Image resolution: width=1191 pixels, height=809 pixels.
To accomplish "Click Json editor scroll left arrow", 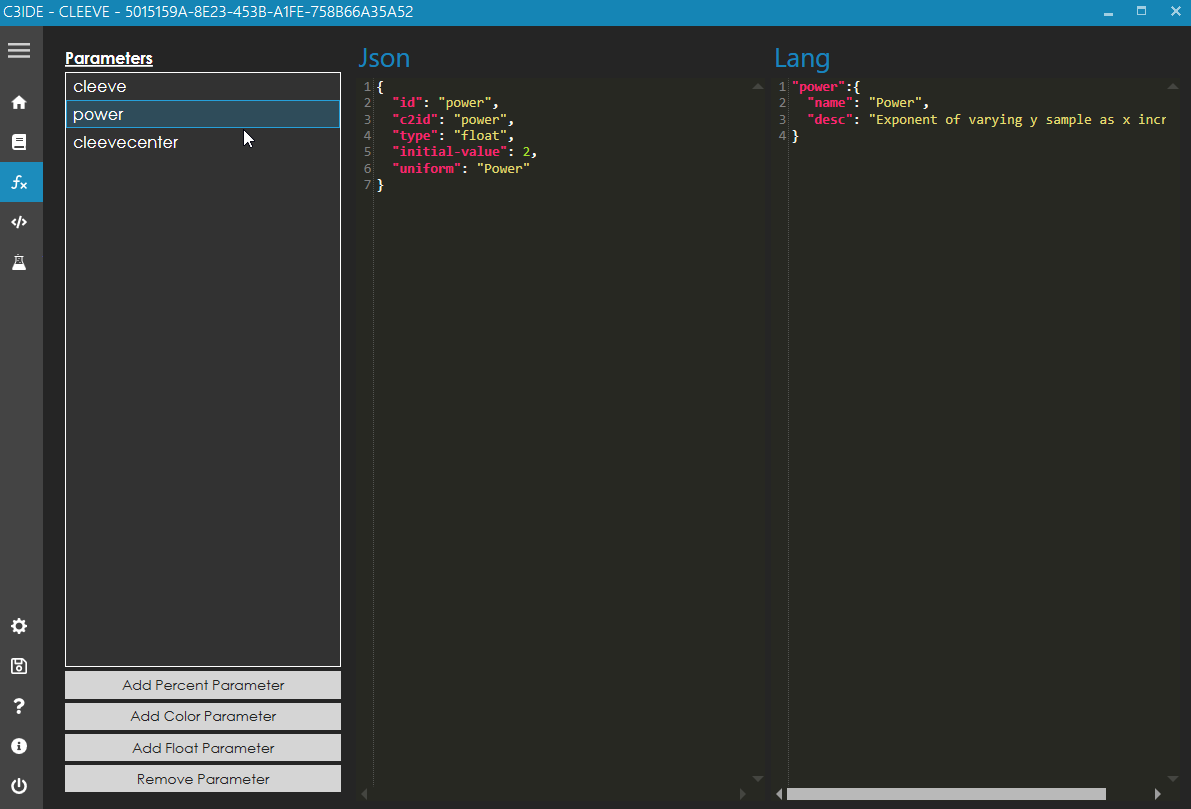I will point(365,794).
